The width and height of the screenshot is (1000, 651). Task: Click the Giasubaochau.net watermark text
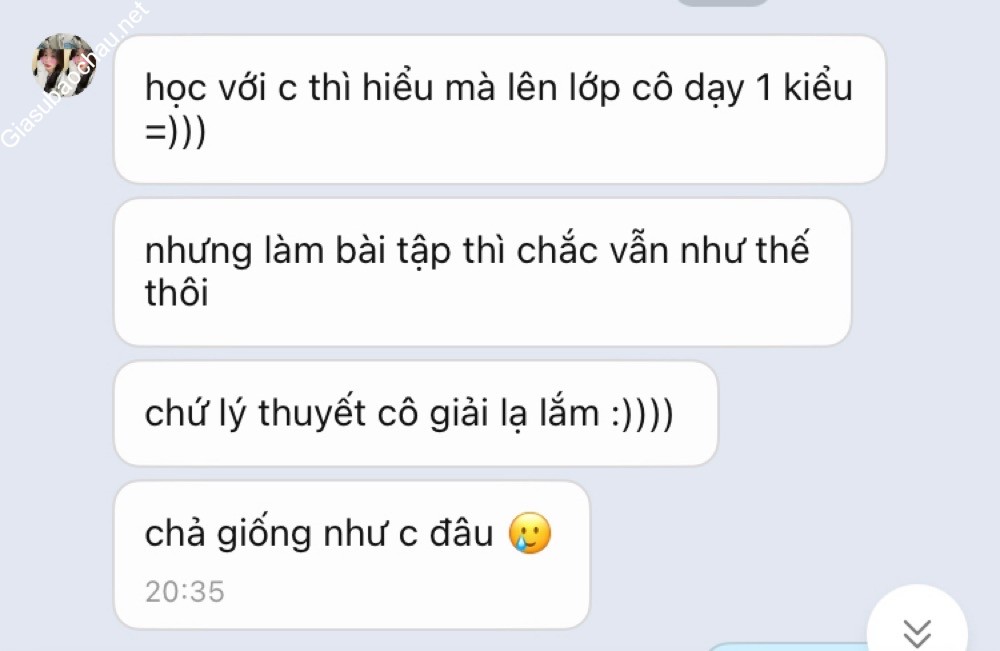click(x=74, y=76)
